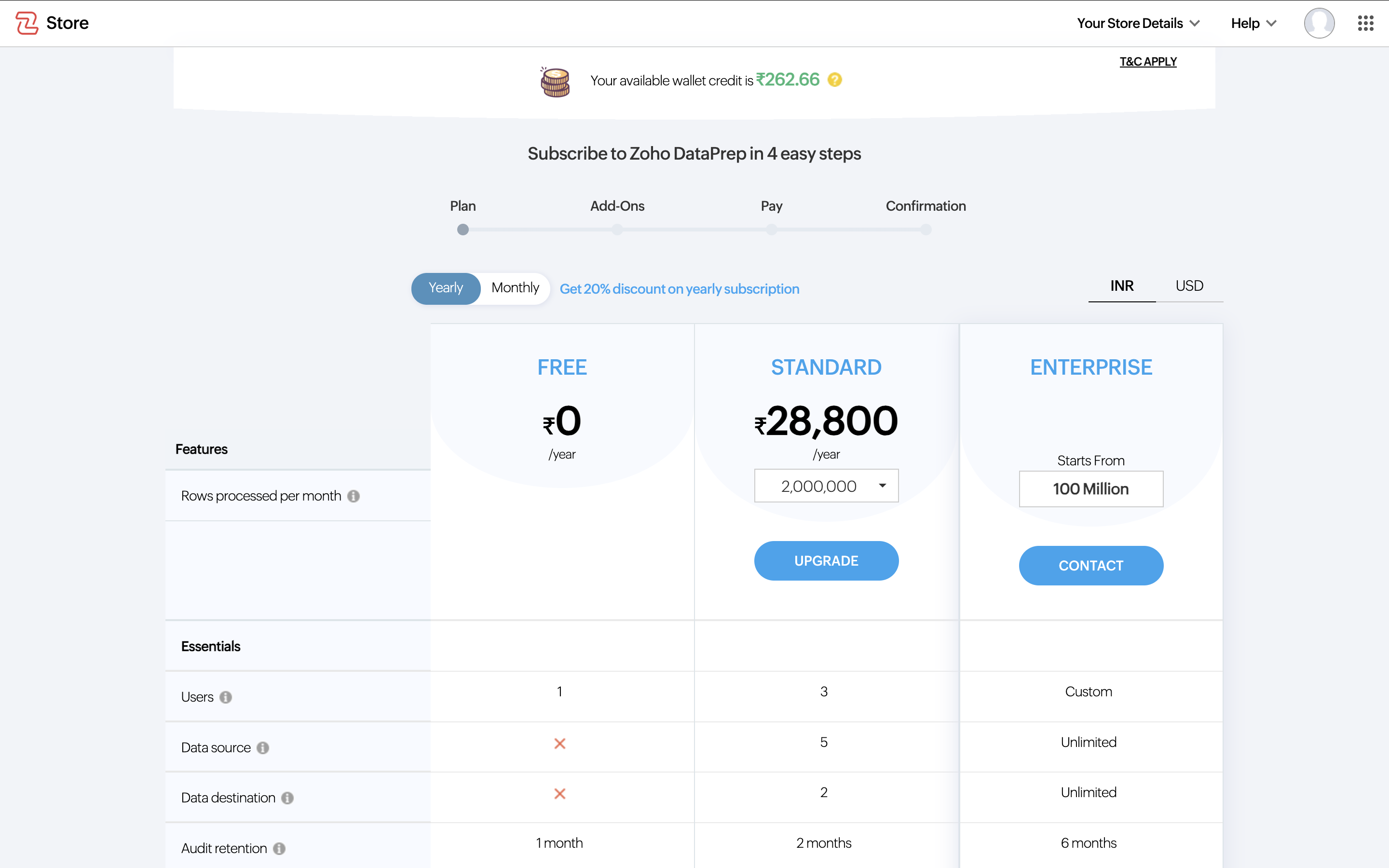Image resolution: width=1389 pixels, height=868 pixels.
Task: Click the wallet credit help question icon
Action: pos(834,80)
